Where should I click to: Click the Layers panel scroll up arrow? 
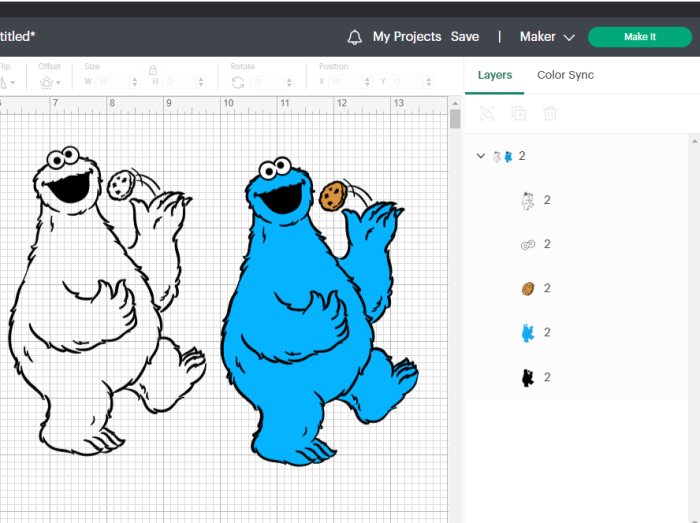[x=695, y=141]
